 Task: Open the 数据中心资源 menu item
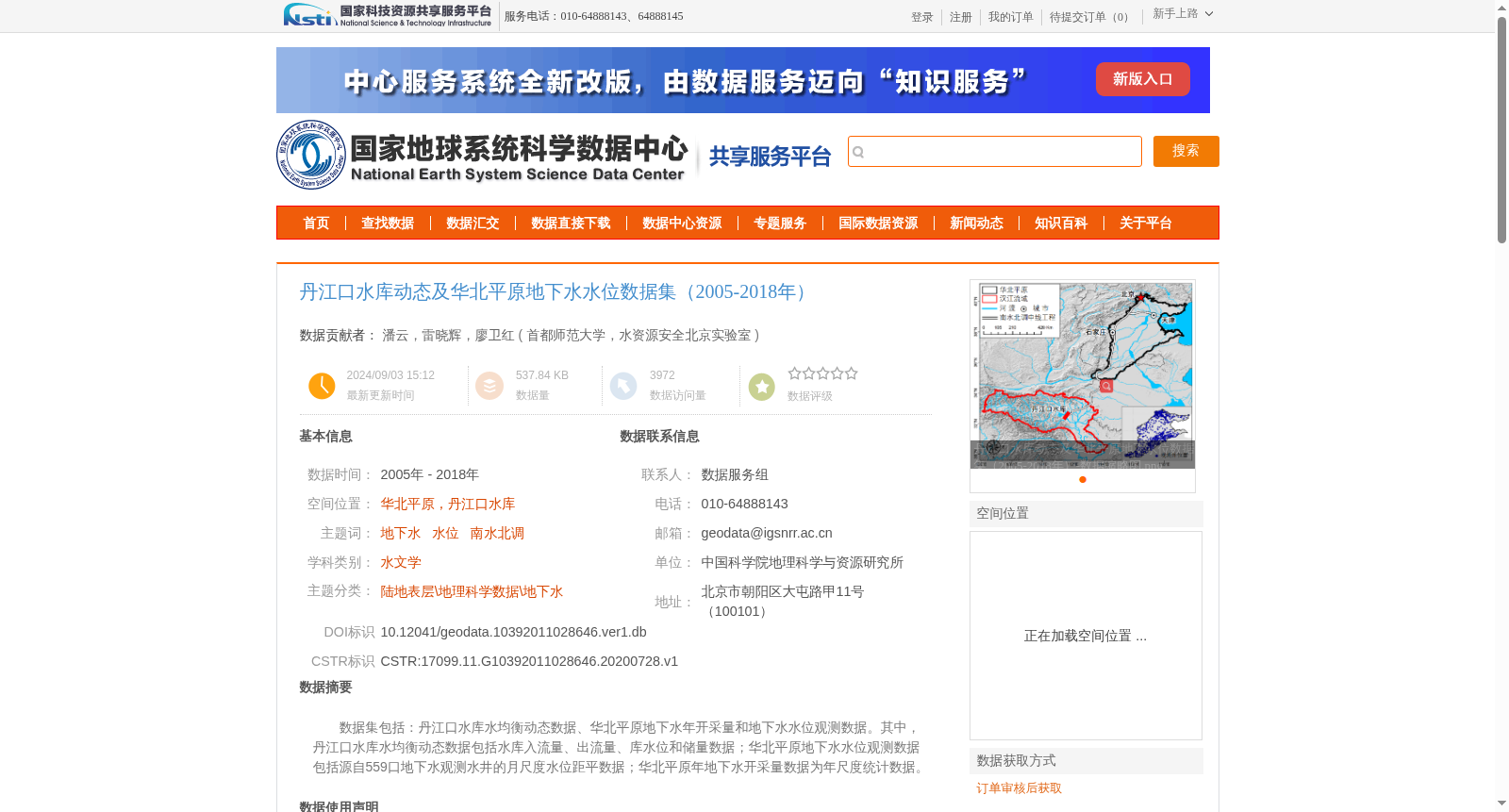click(682, 224)
